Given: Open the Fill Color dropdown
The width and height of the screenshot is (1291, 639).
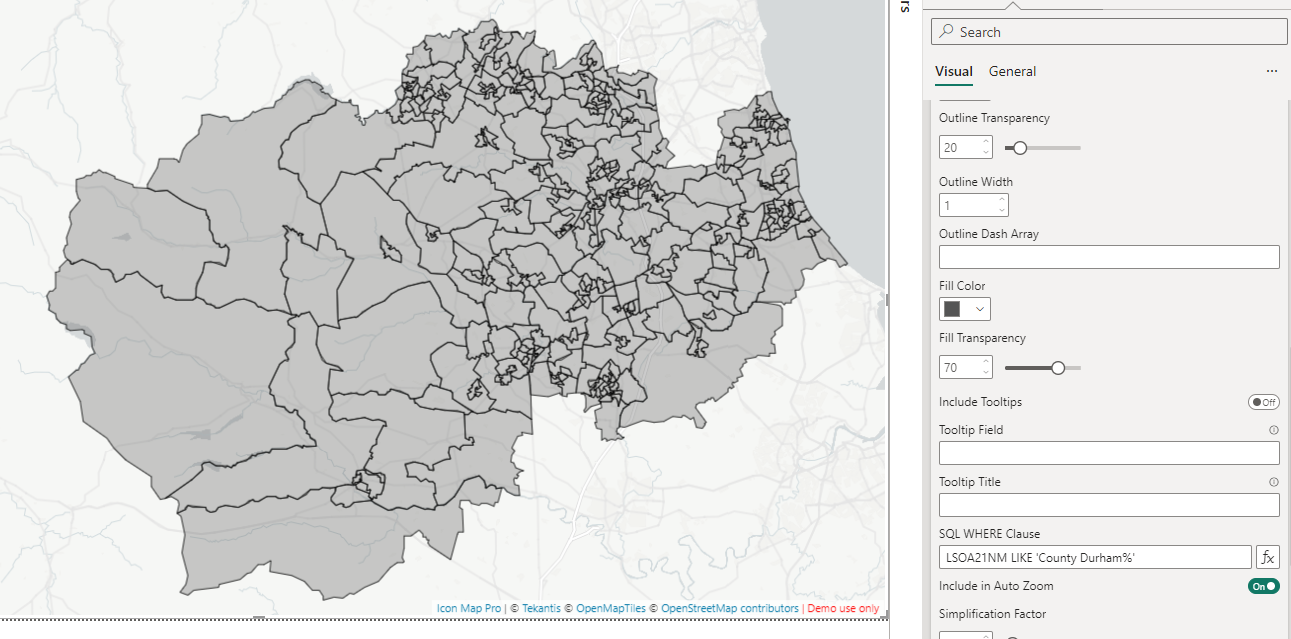Looking at the screenshot, I should [x=965, y=309].
